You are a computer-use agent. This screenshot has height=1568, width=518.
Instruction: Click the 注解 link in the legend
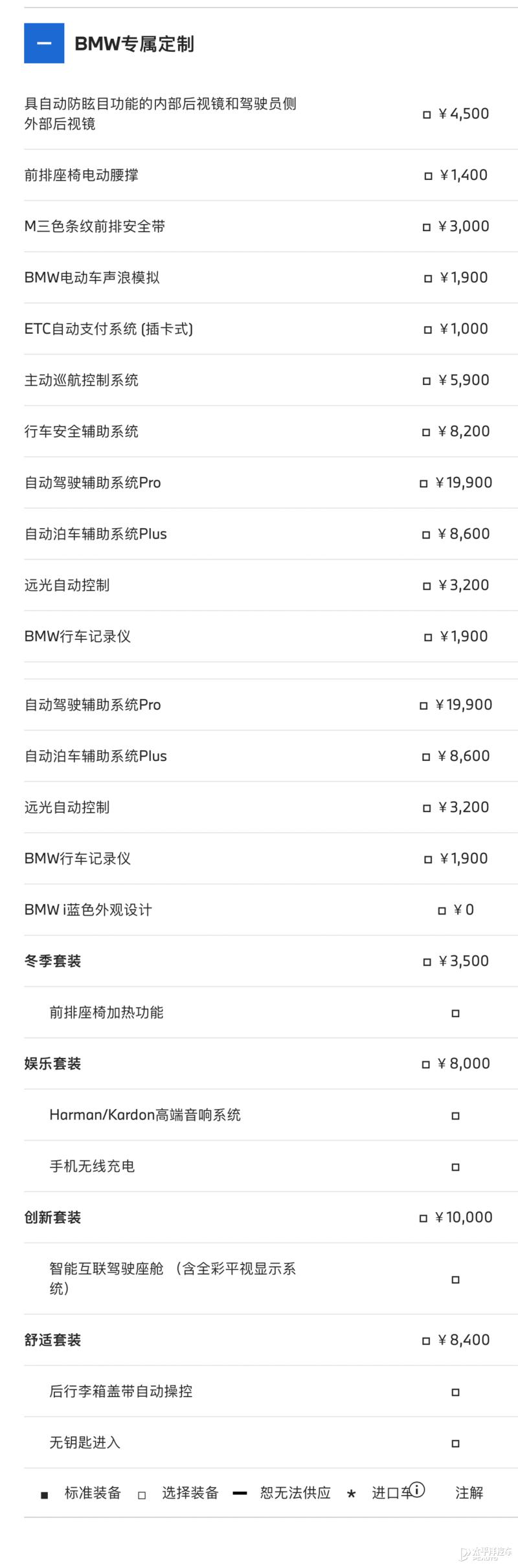[469, 1492]
